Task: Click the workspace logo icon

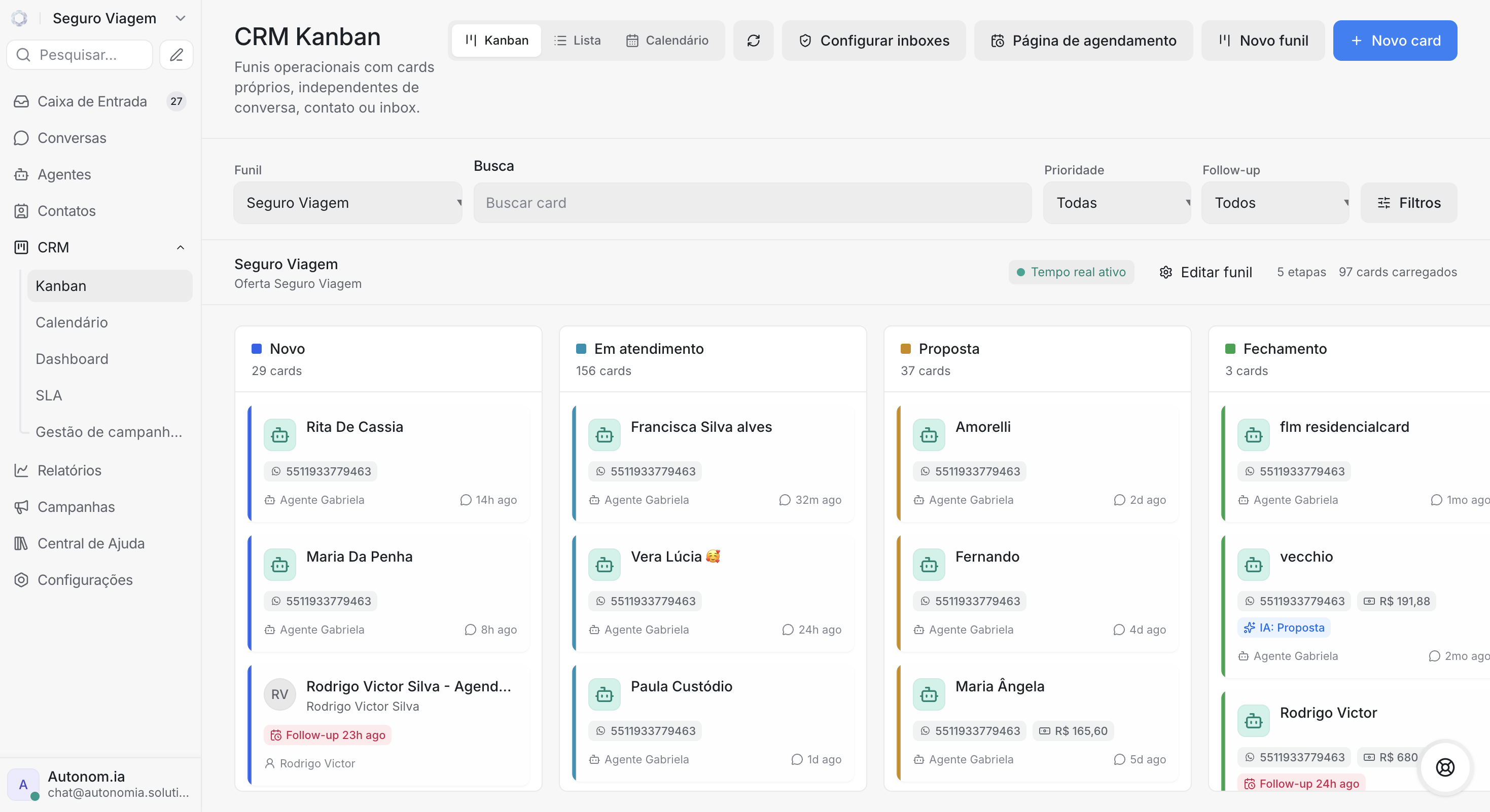Action: pos(19,18)
